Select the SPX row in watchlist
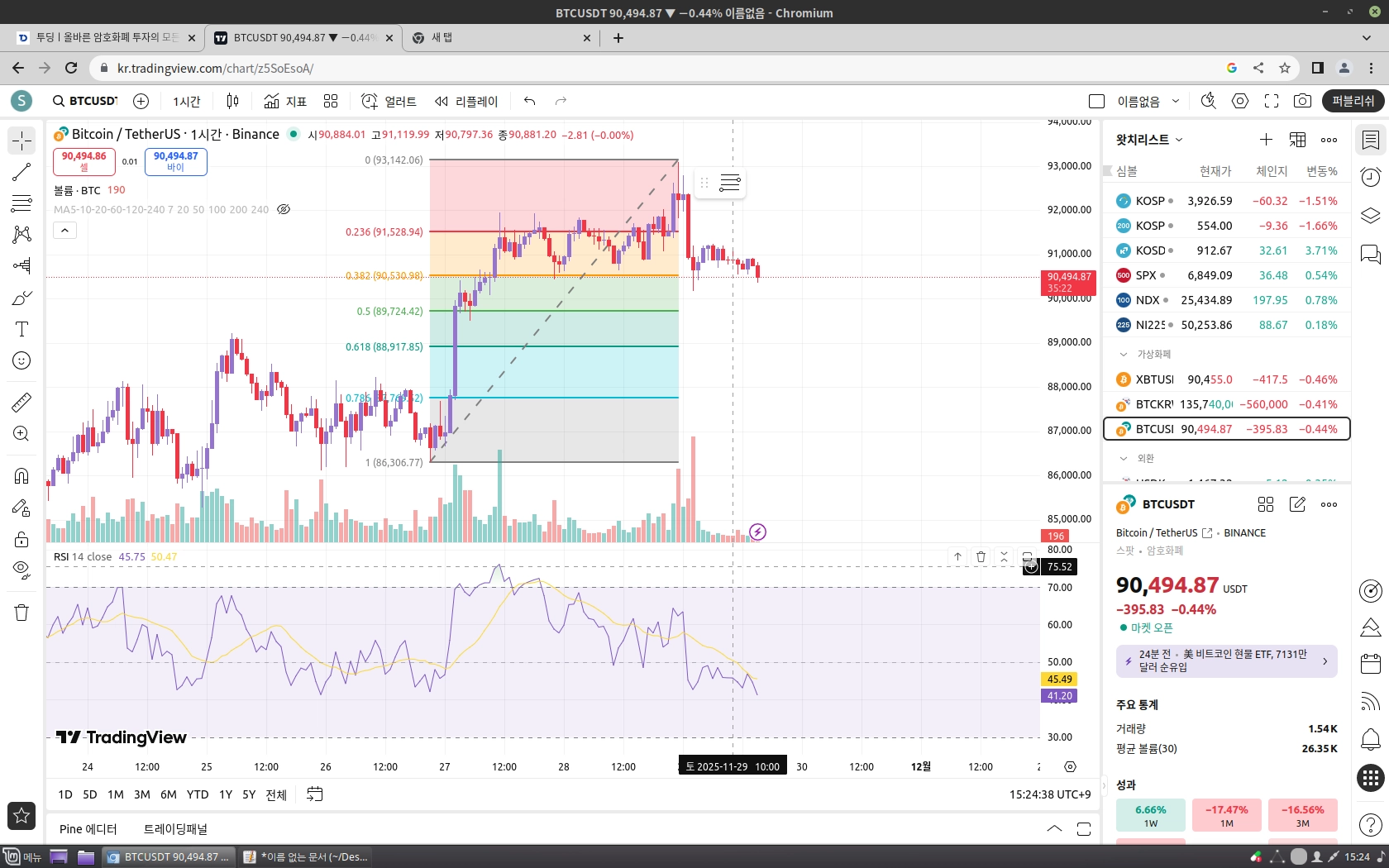This screenshot has width=1389, height=868. pos(1227,275)
